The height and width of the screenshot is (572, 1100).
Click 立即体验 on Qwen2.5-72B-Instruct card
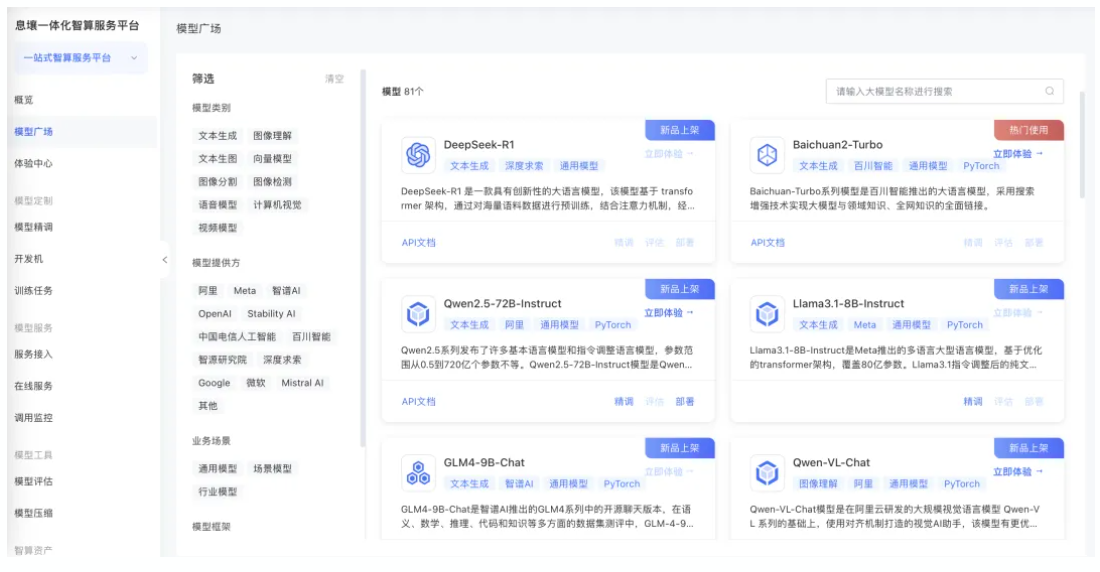pos(669,313)
